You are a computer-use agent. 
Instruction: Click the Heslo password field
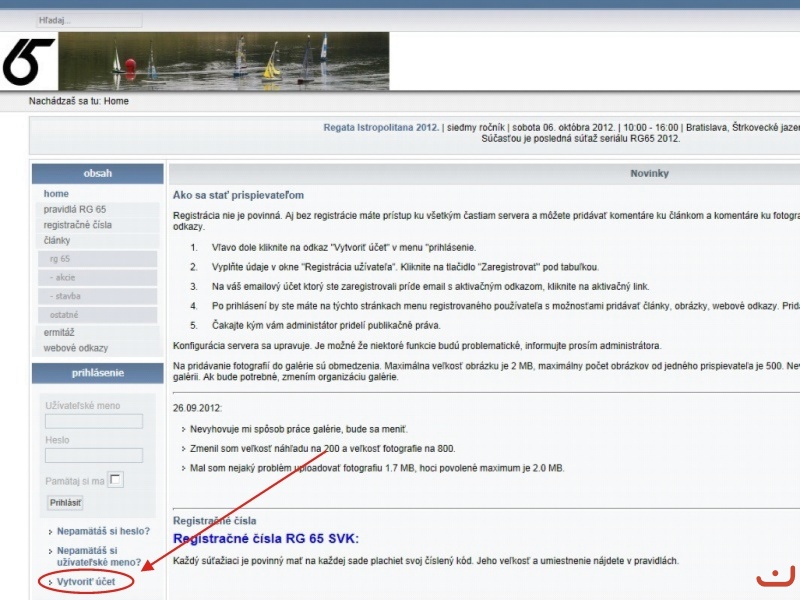pos(94,455)
